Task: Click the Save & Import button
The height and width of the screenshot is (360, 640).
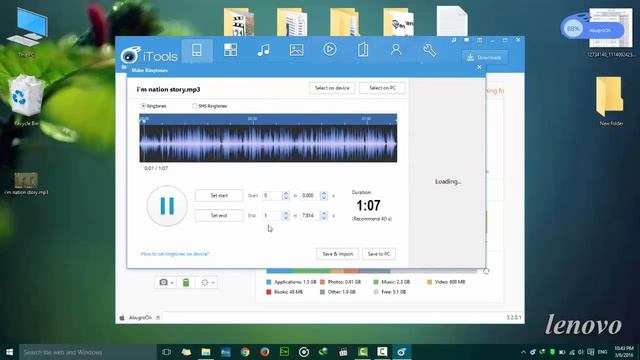Action: click(x=338, y=254)
